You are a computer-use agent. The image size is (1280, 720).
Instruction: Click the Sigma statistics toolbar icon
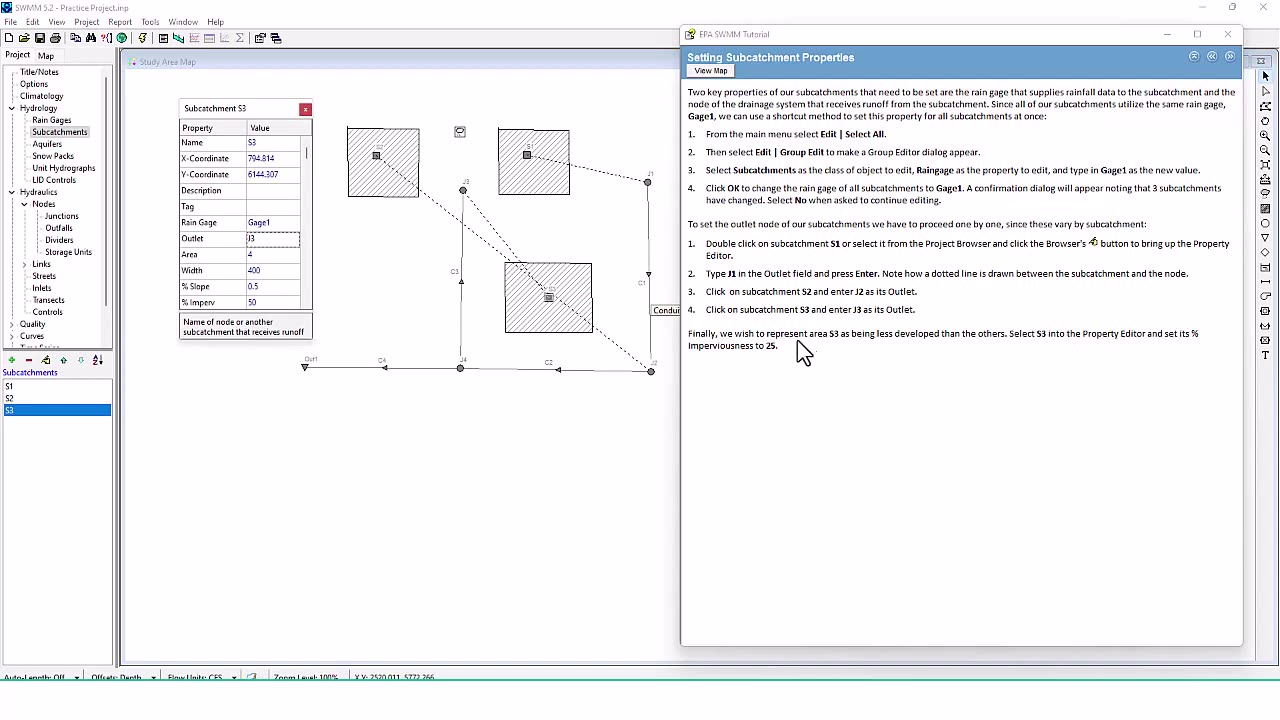coord(239,38)
